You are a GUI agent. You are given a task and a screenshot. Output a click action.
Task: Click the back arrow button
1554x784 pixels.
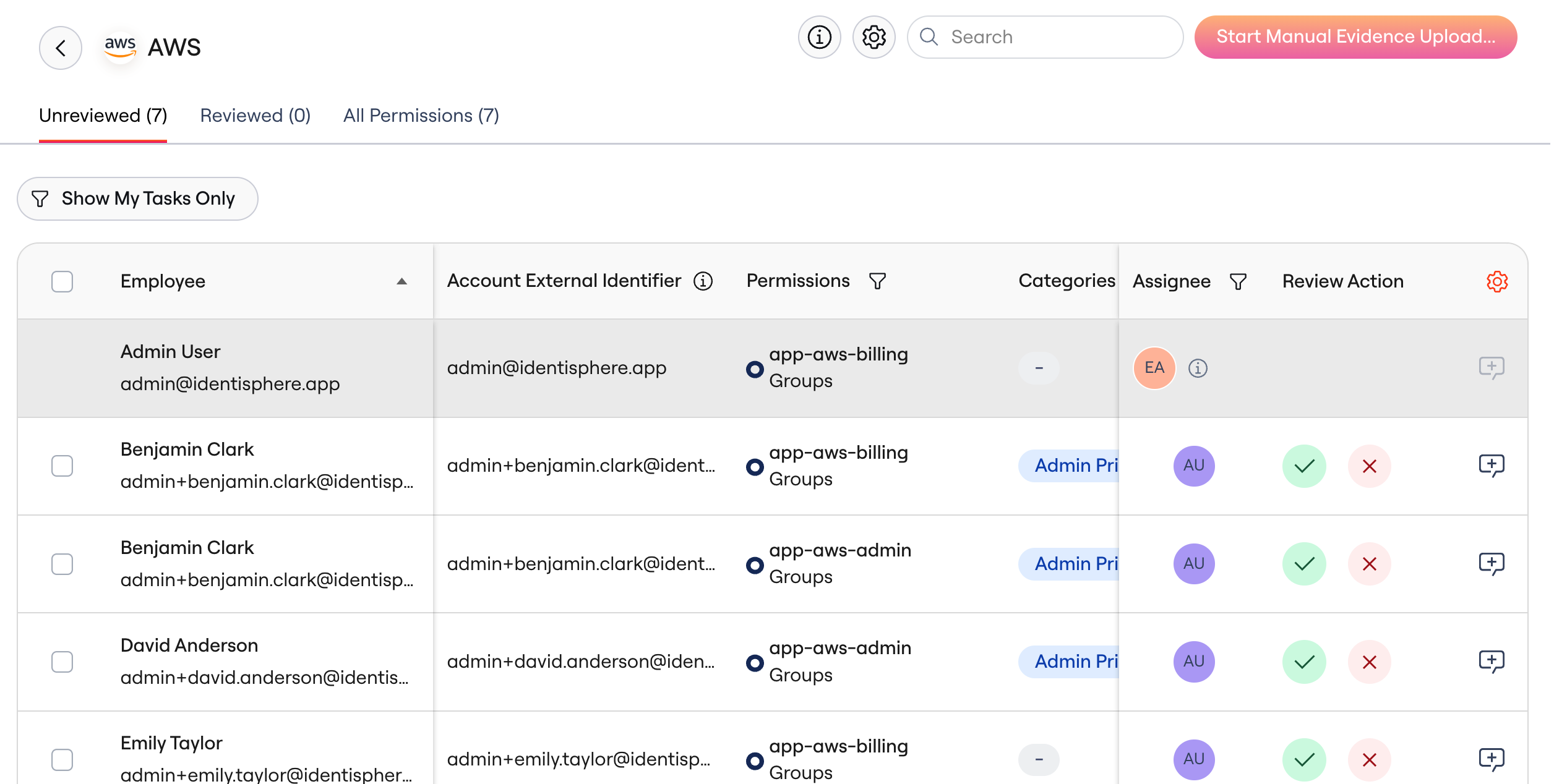click(61, 48)
